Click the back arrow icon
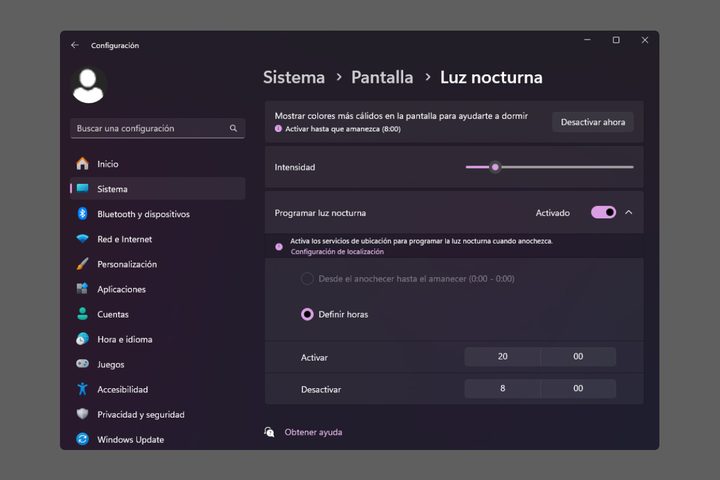The height and width of the screenshot is (480, 720). (x=75, y=45)
